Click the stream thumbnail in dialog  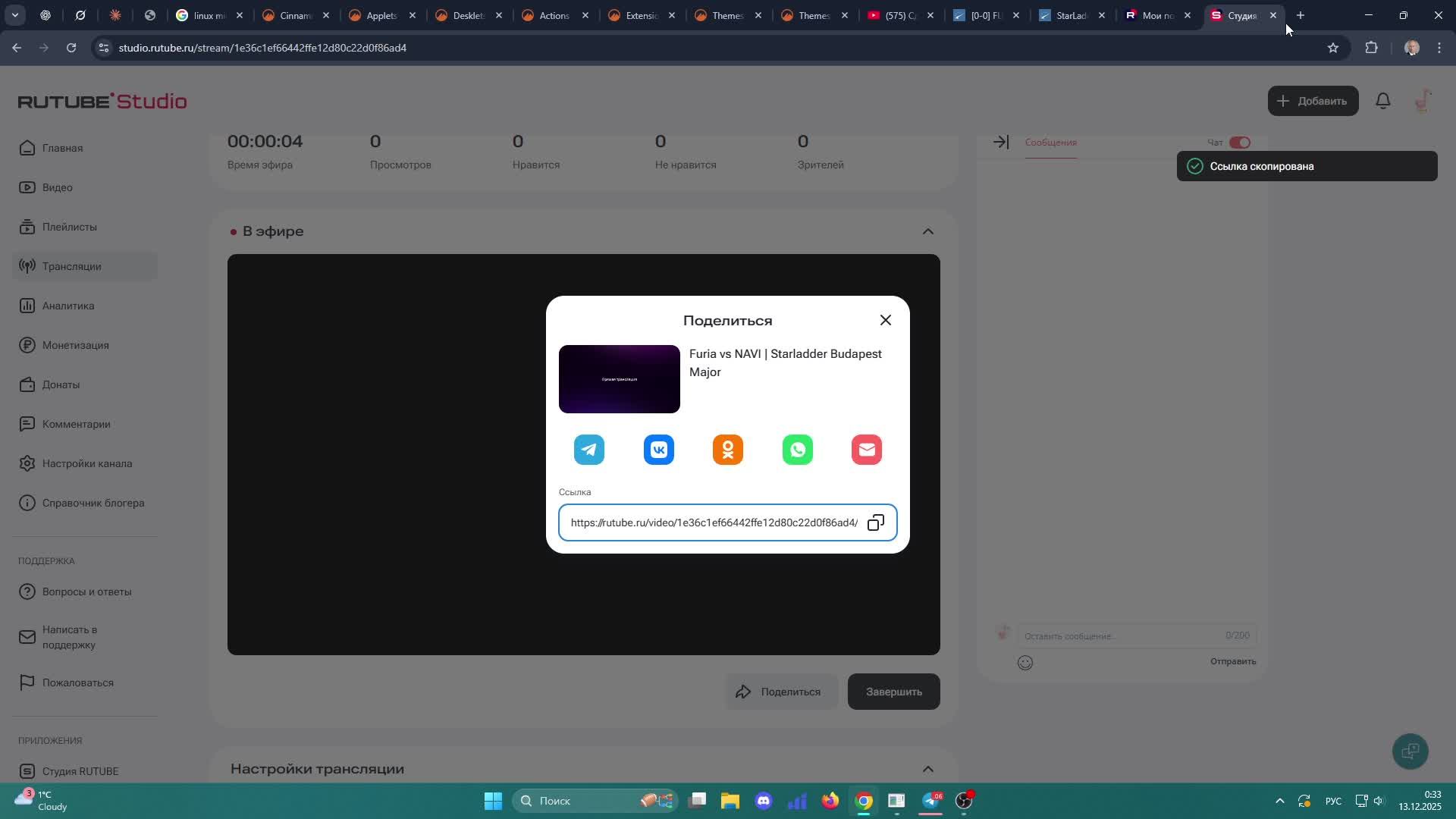tap(619, 379)
